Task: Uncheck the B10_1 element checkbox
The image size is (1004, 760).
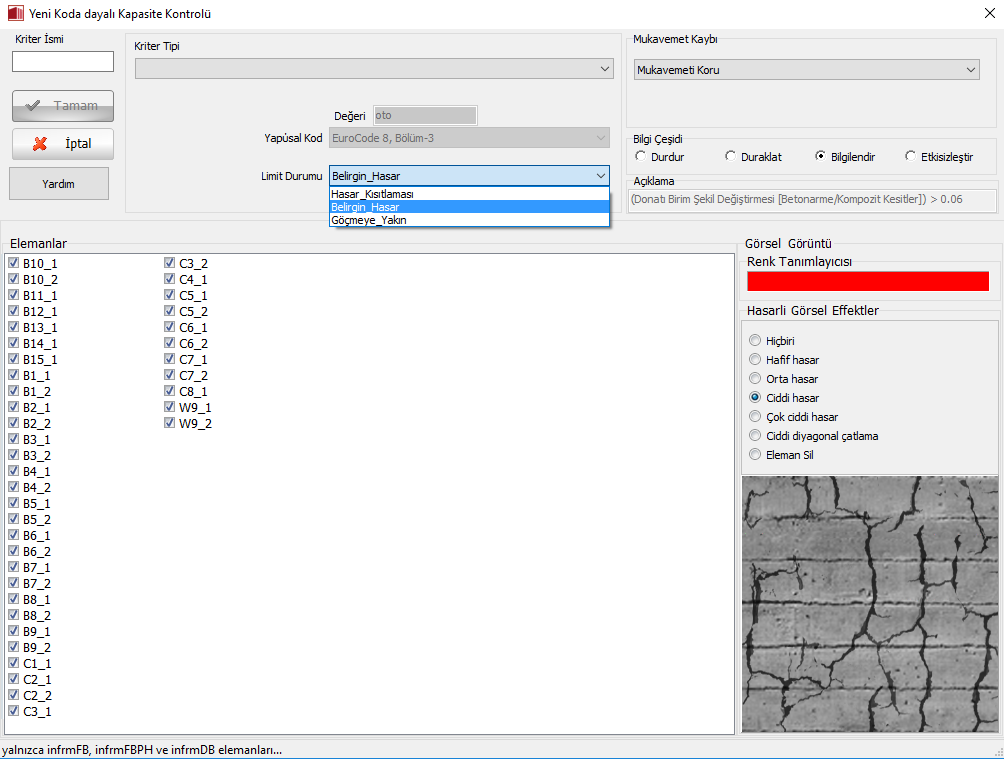Action: click(x=14, y=263)
